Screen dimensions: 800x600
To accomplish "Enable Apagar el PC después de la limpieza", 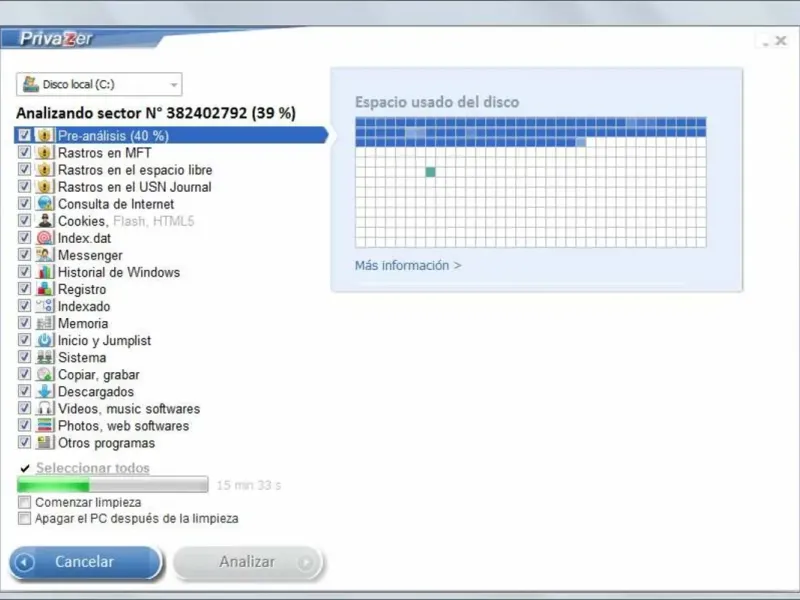I will (24, 518).
